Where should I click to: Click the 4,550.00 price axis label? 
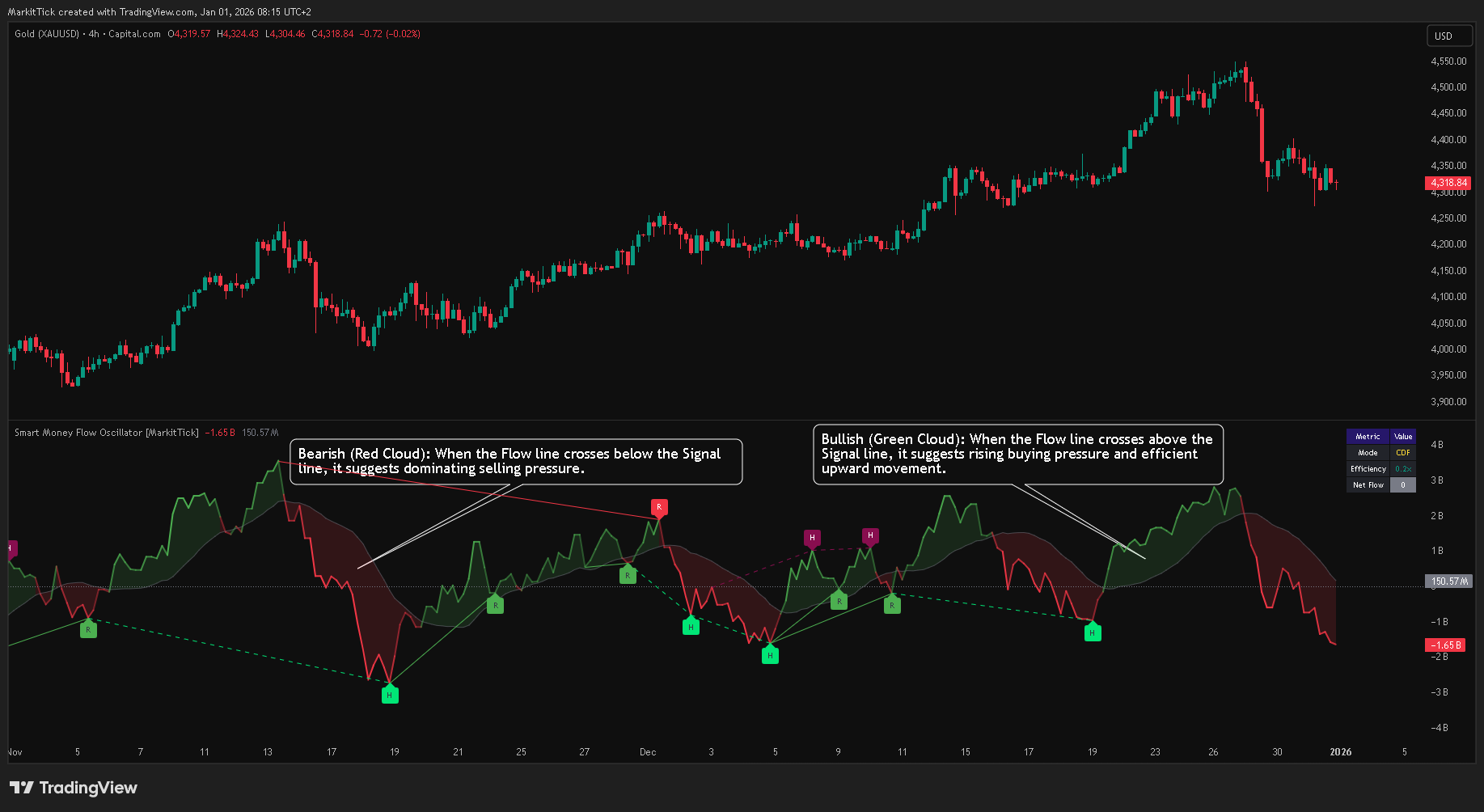1448,61
